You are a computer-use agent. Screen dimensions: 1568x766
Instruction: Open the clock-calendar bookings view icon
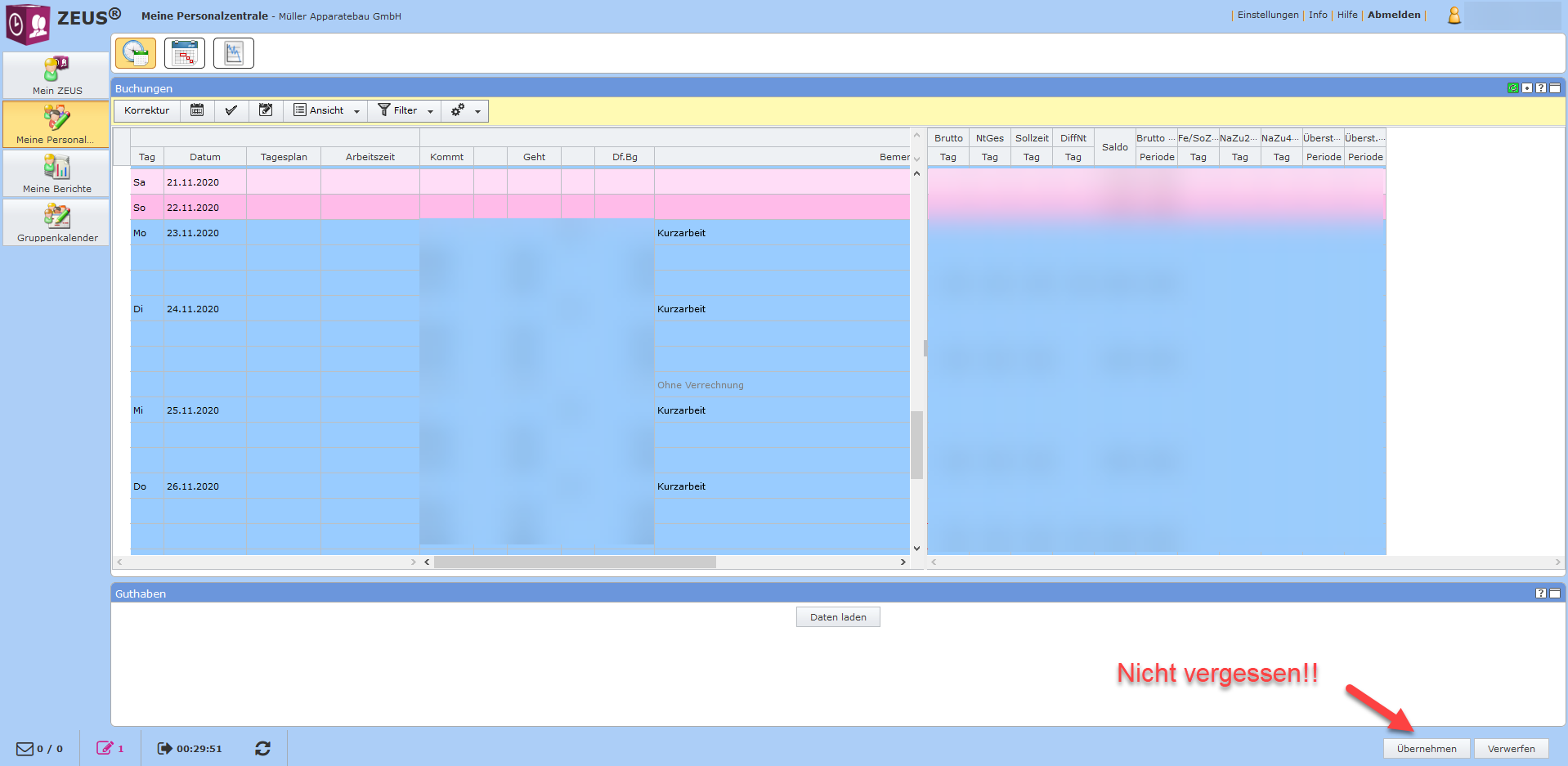point(136,53)
